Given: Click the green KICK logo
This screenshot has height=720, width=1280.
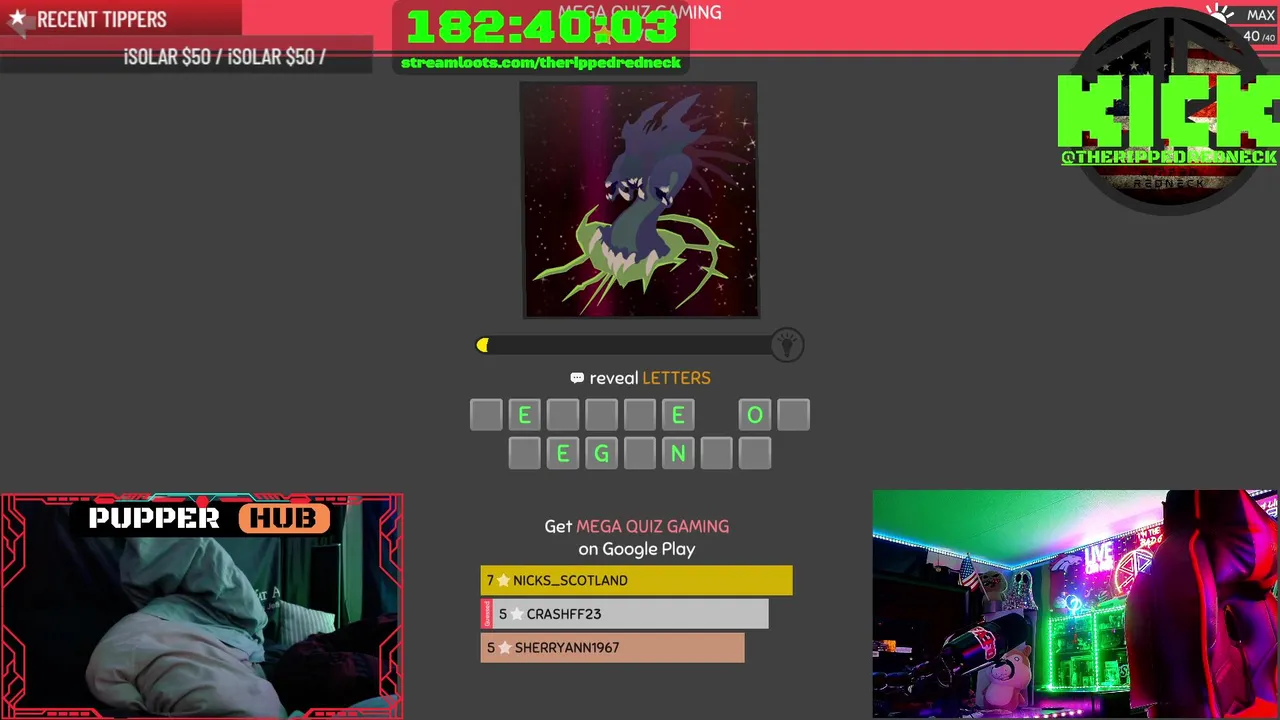Looking at the screenshot, I should (1168, 110).
